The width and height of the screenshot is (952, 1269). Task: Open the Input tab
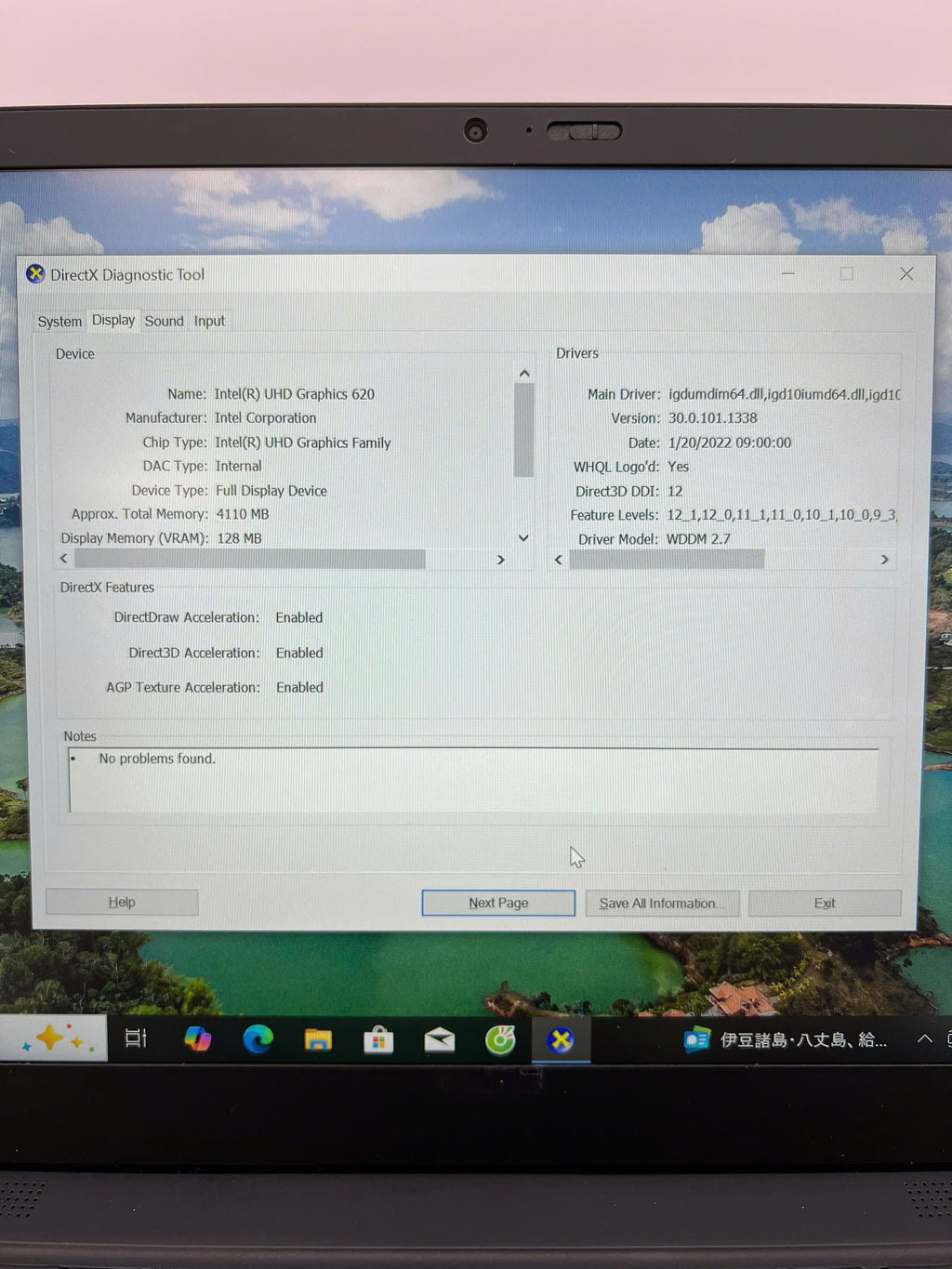pos(209,322)
